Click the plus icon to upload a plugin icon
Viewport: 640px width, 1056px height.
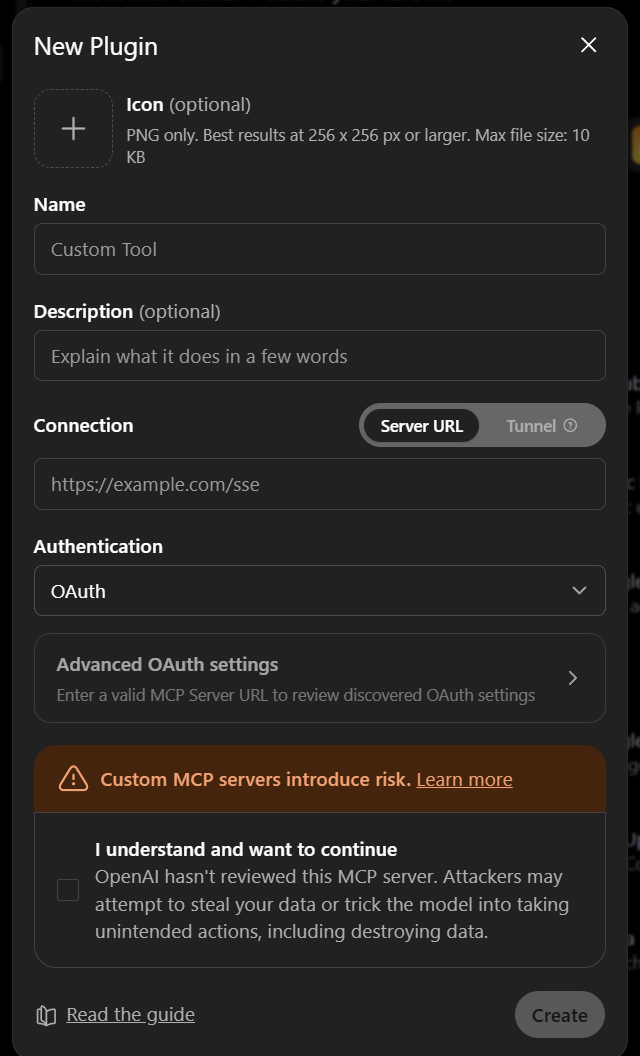73,129
